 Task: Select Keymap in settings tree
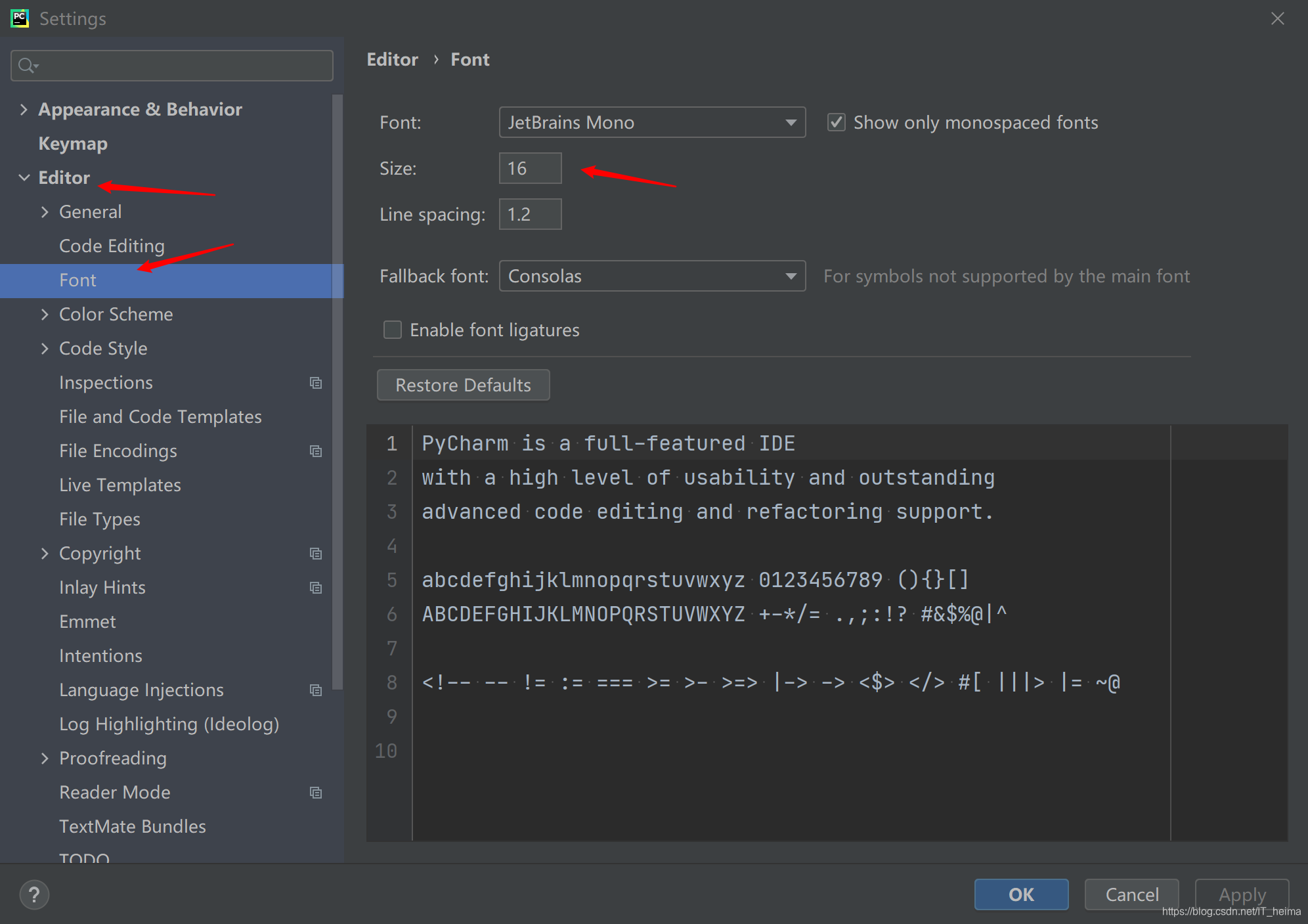[73, 144]
